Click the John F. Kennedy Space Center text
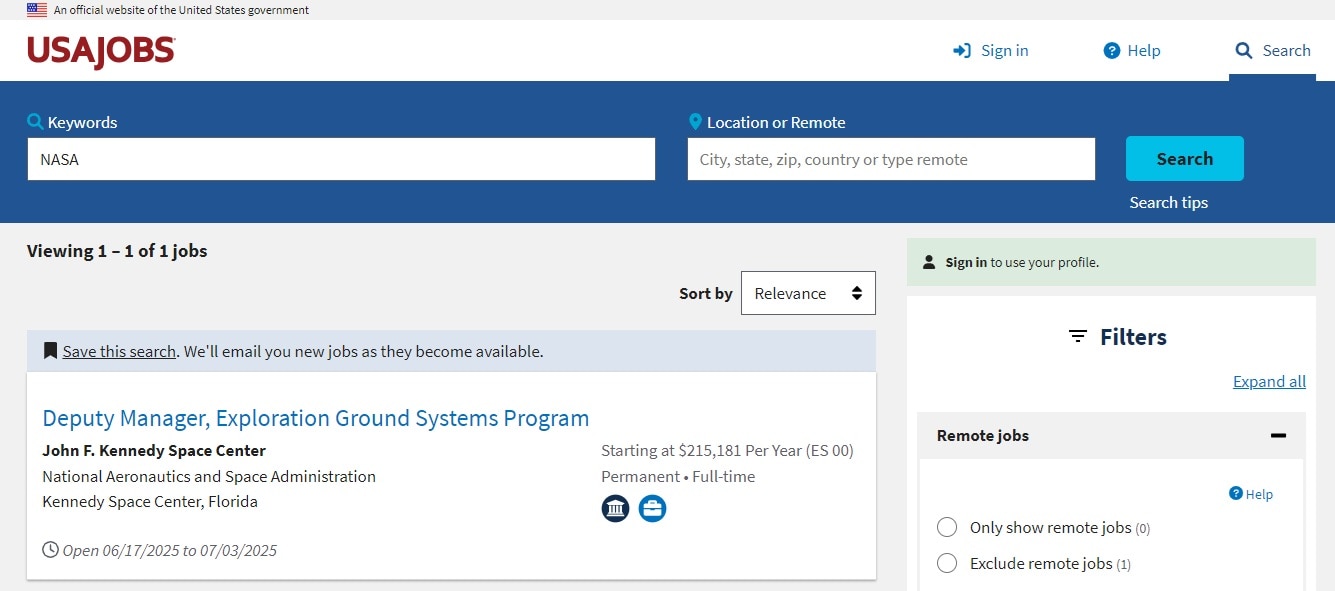The image size is (1335, 591). point(154,450)
